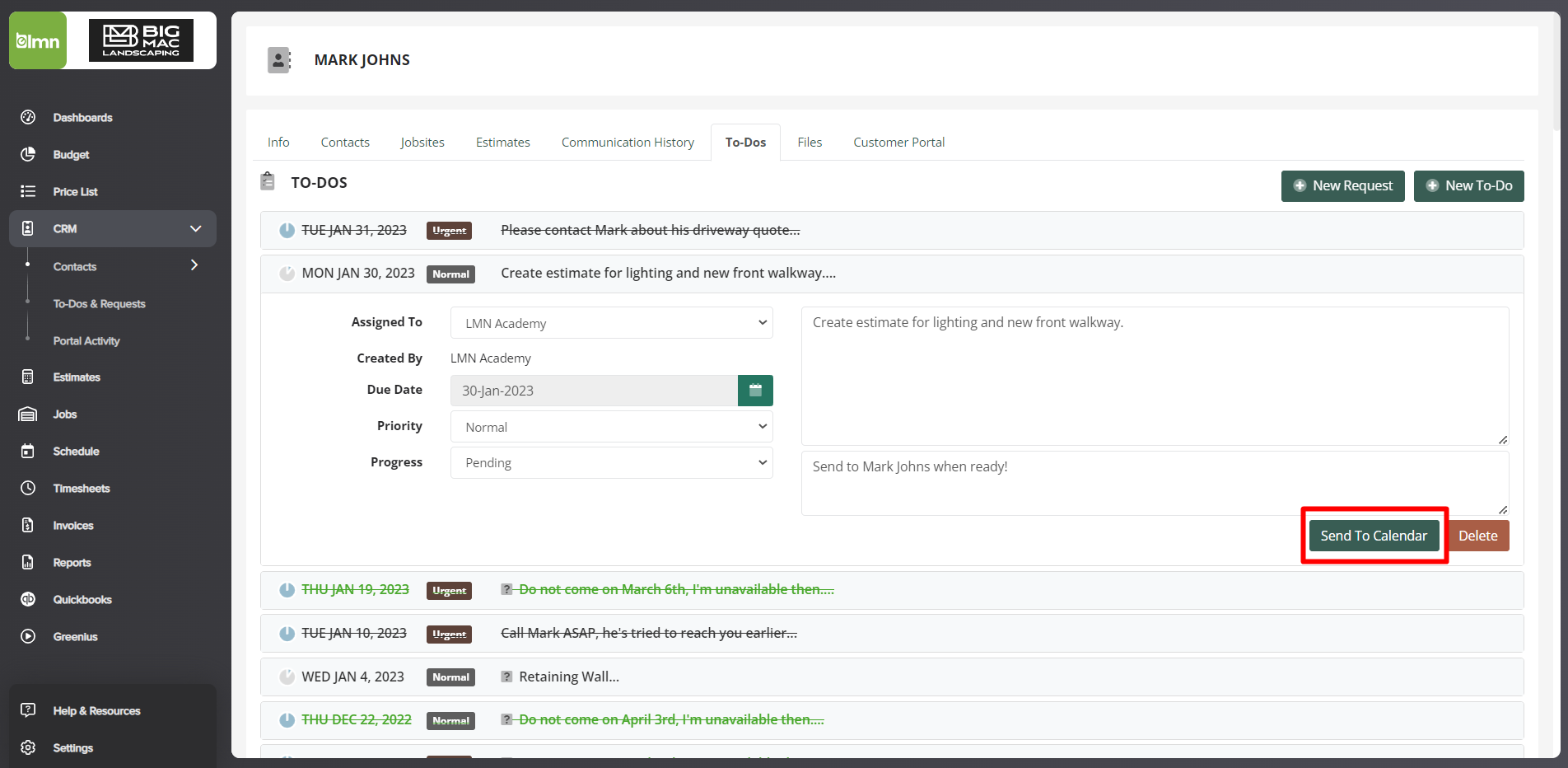The image size is (1568, 768).
Task: Select the To-Dos tab
Action: 745,142
